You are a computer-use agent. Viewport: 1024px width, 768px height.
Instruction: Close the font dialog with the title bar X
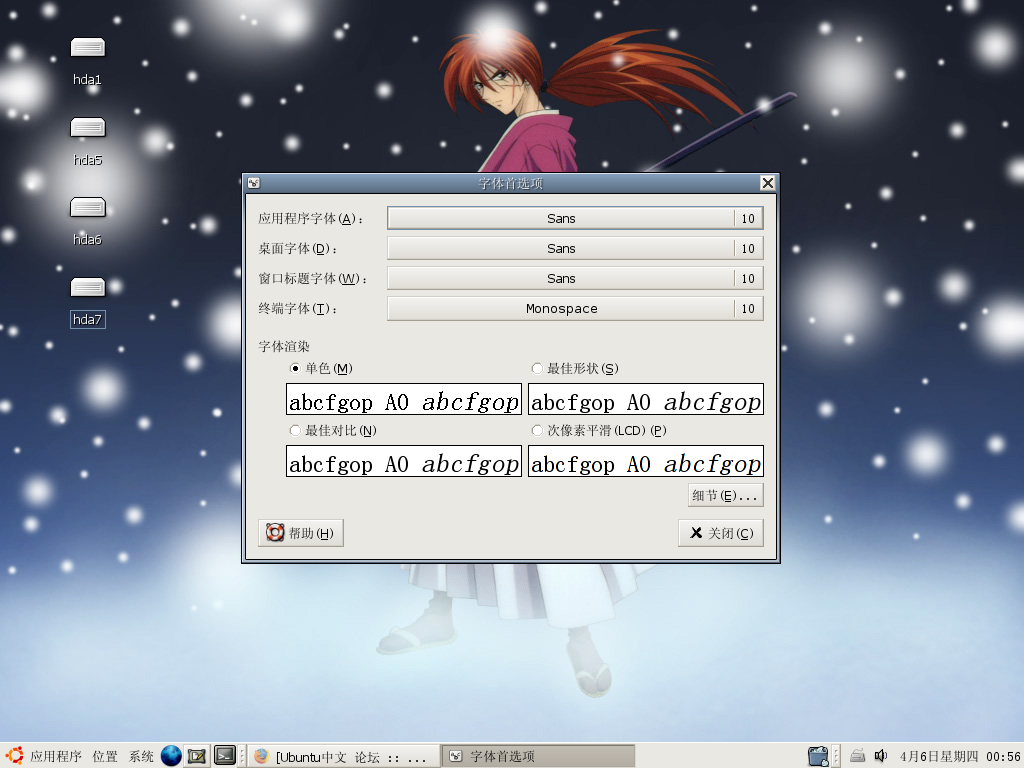(768, 183)
